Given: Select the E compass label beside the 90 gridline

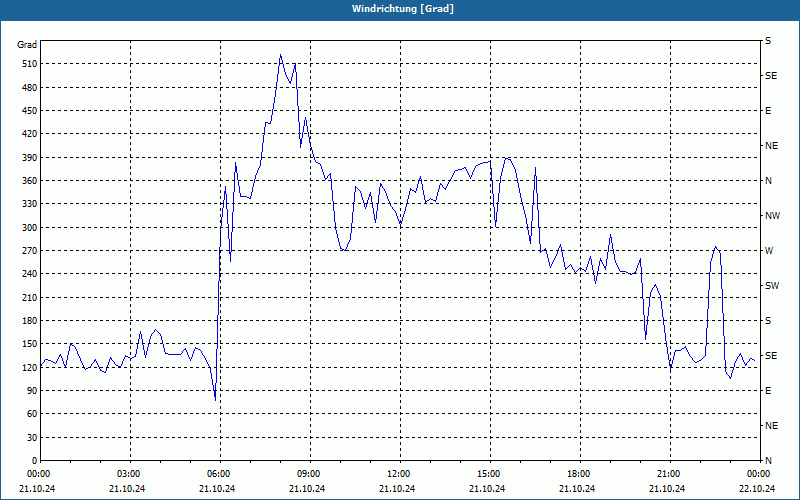Looking at the screenshot, I should tap(768, 391).
